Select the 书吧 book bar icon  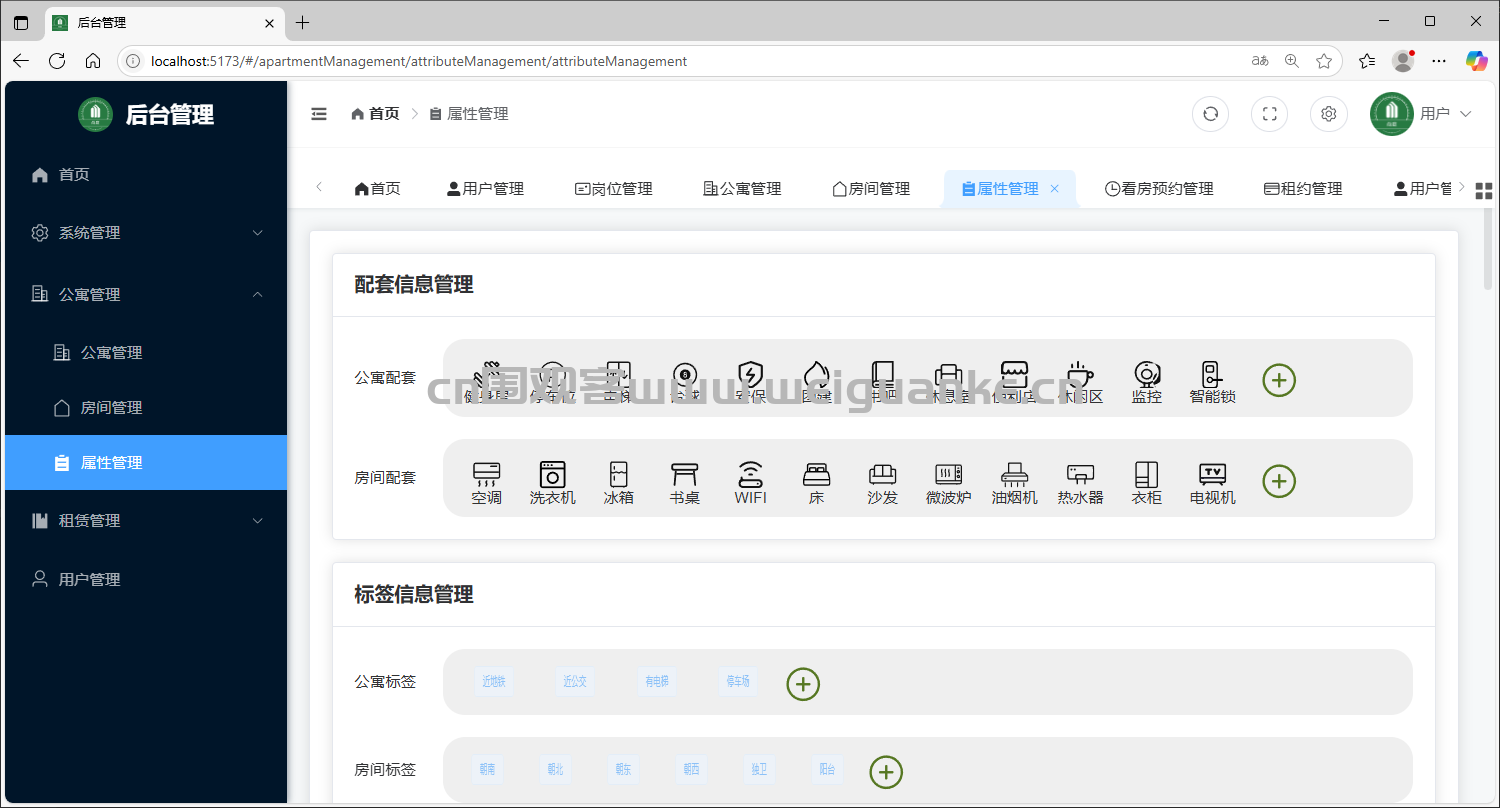pyautogui.click(x=883, y=374)
